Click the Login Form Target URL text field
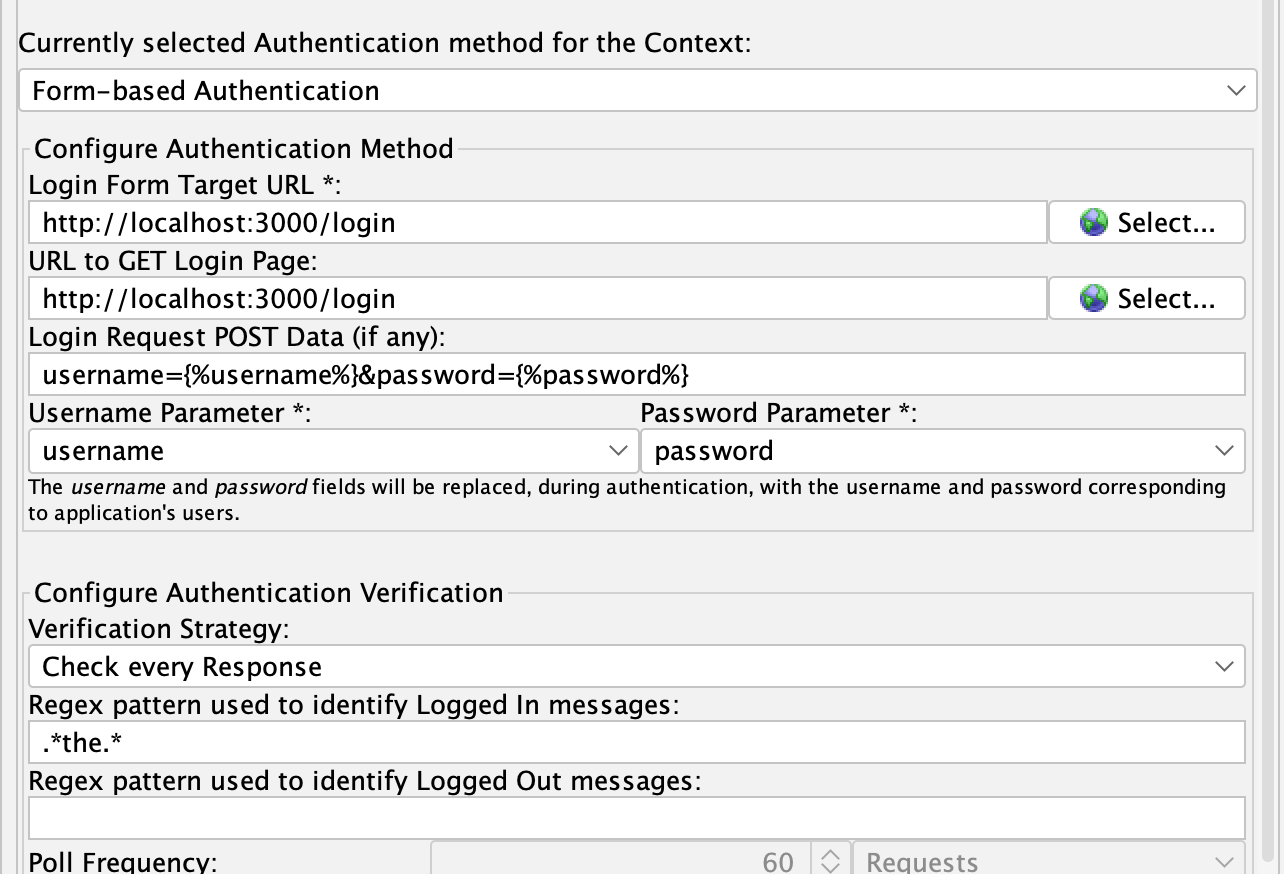1284x874 pixels. (x=537, y=222)
